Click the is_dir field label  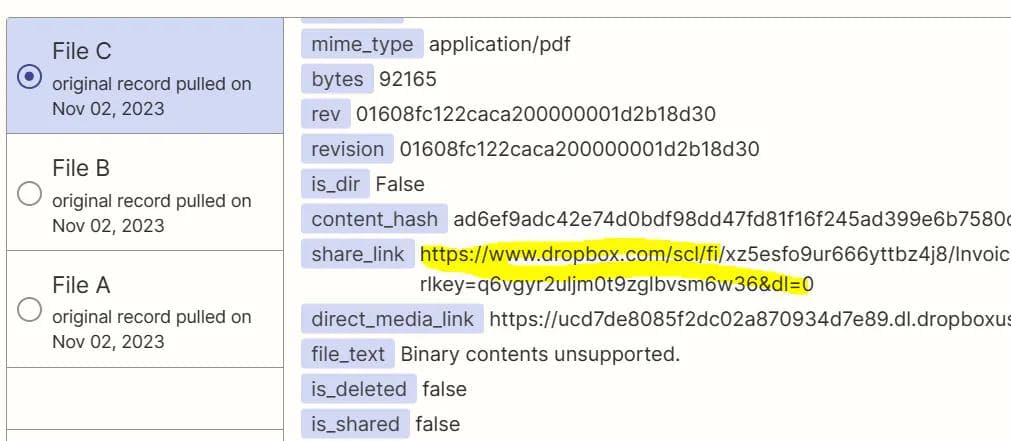tap(335, 184)
